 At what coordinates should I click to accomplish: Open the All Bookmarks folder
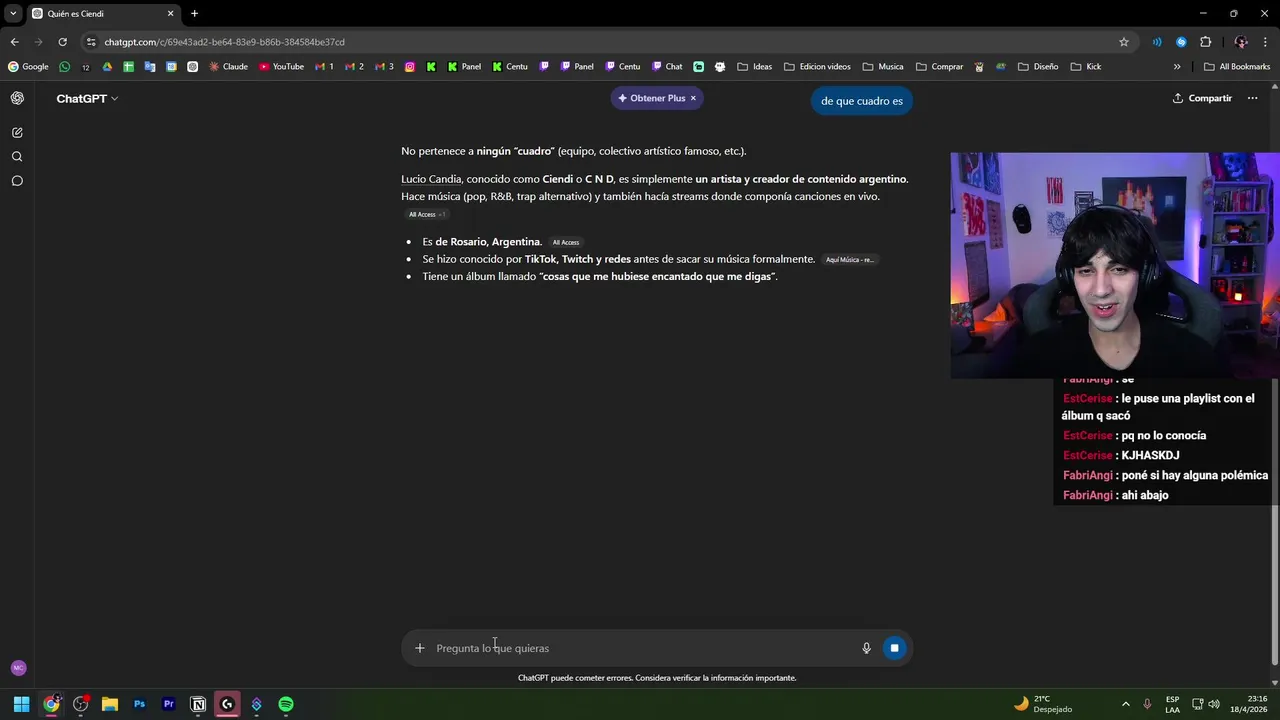pyautogui.click(x=1237, y=67)
